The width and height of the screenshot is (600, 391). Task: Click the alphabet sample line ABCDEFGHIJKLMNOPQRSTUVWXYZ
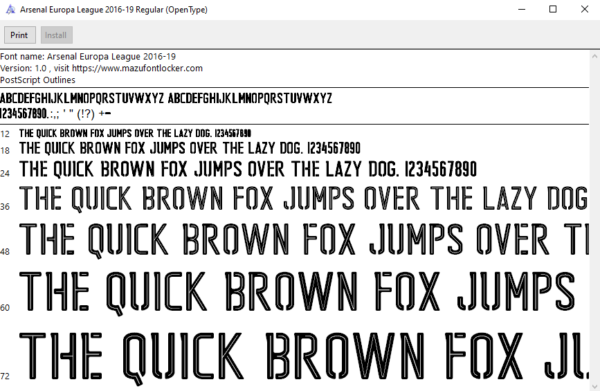pos(166,98)
